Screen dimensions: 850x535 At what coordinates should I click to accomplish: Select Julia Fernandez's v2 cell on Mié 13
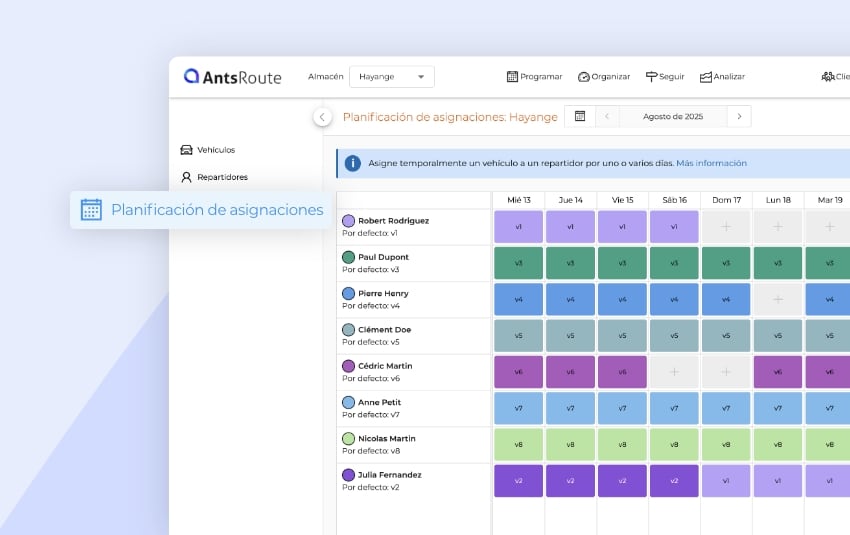tap(518, 481)
